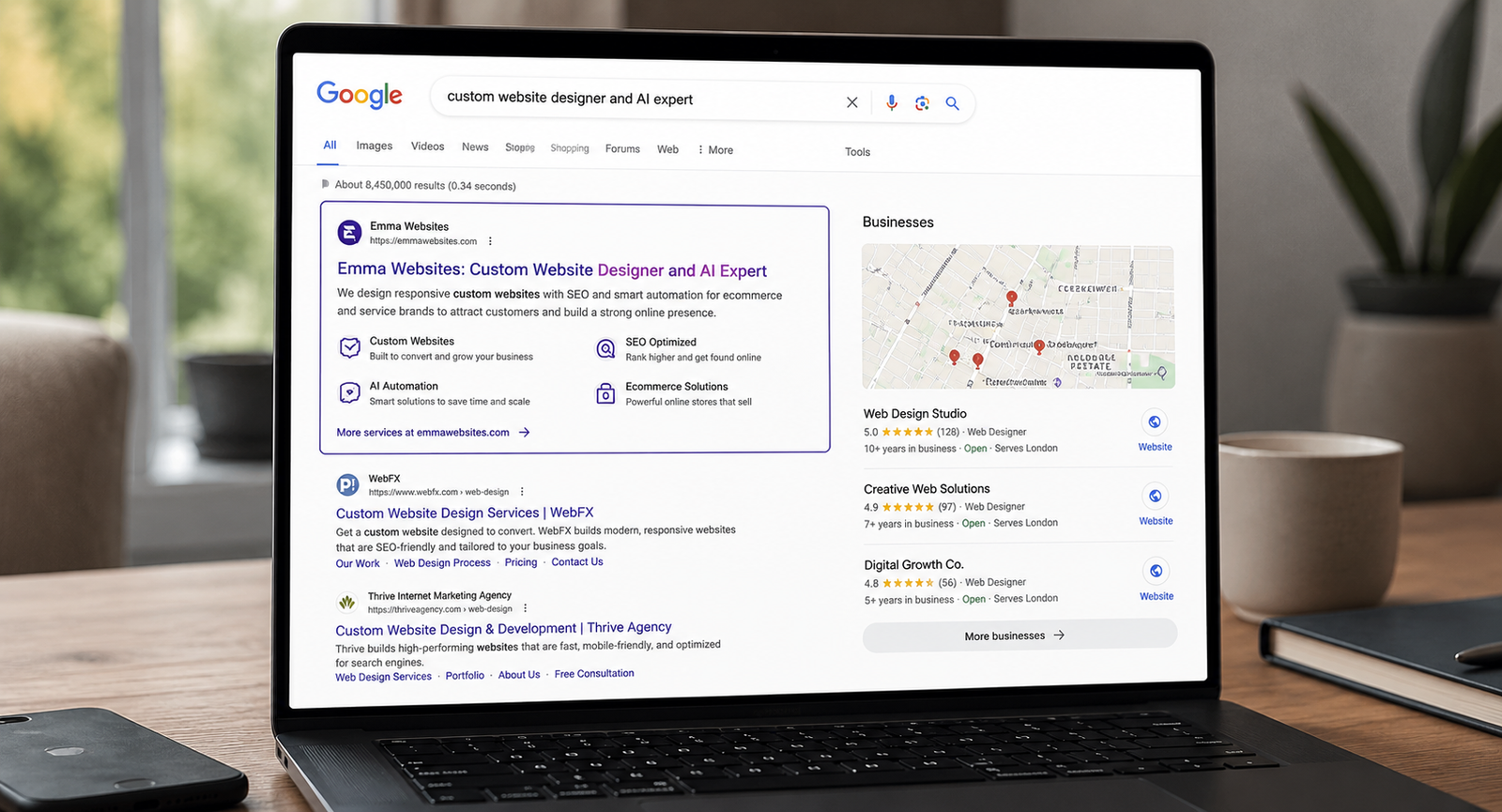Start voice search with microphone icon
Image resolution: width=1502 pixels, height=812 pixels.
click(892, 102)
